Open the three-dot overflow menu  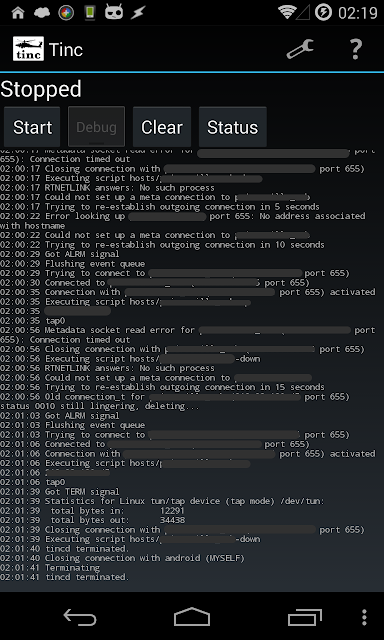364,617
